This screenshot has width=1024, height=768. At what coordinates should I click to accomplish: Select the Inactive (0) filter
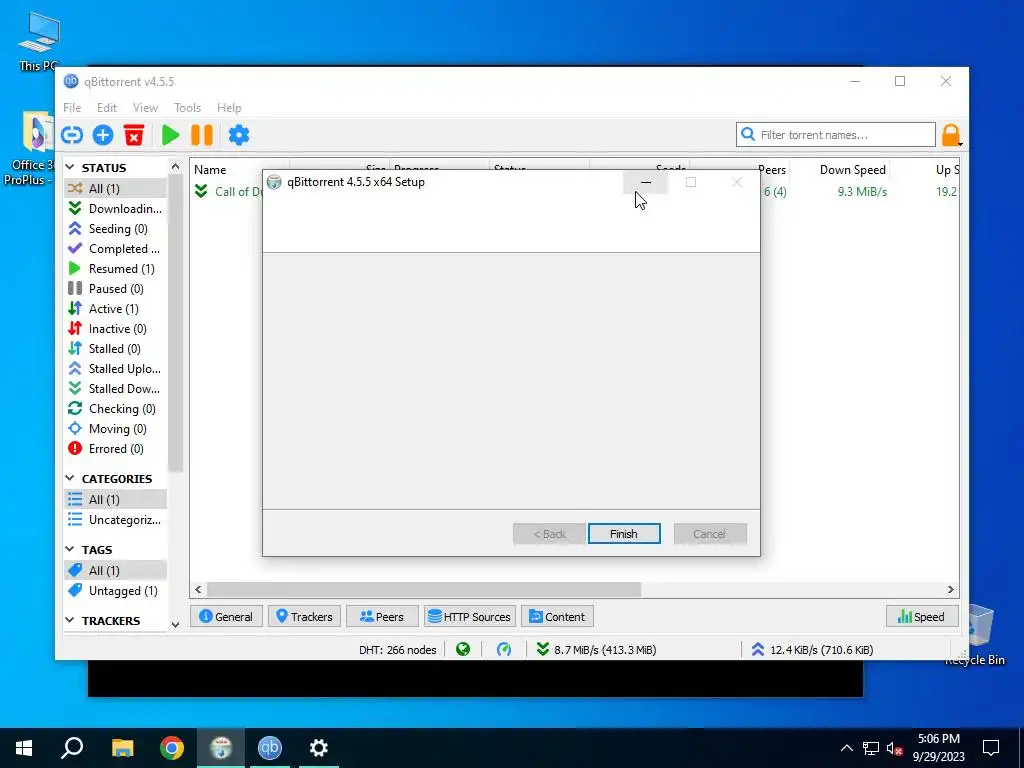pos(115,328)
